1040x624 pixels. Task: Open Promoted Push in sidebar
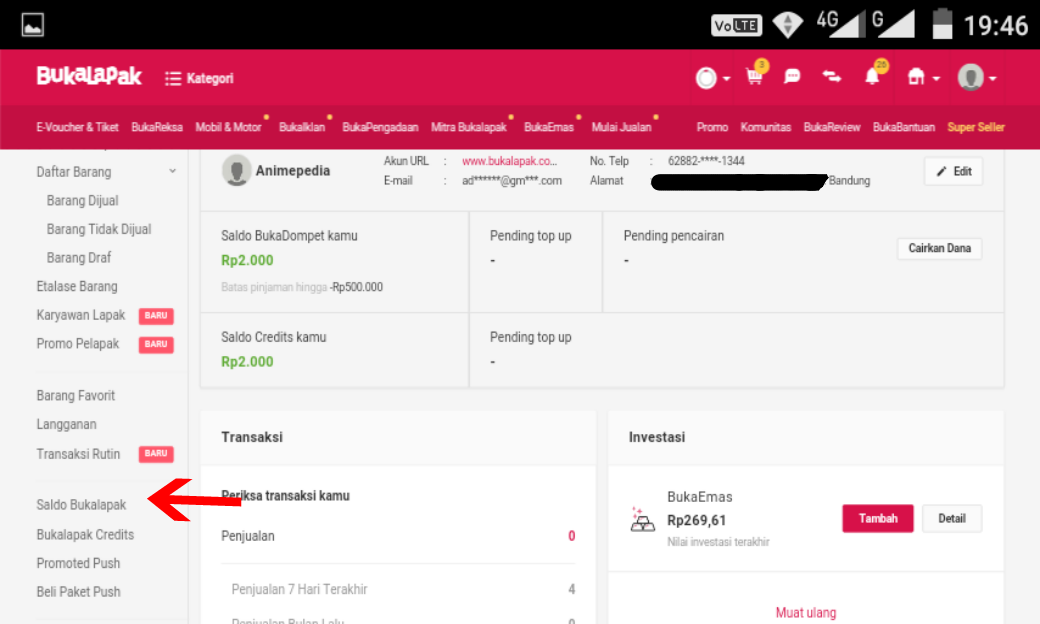pos(78,563)
